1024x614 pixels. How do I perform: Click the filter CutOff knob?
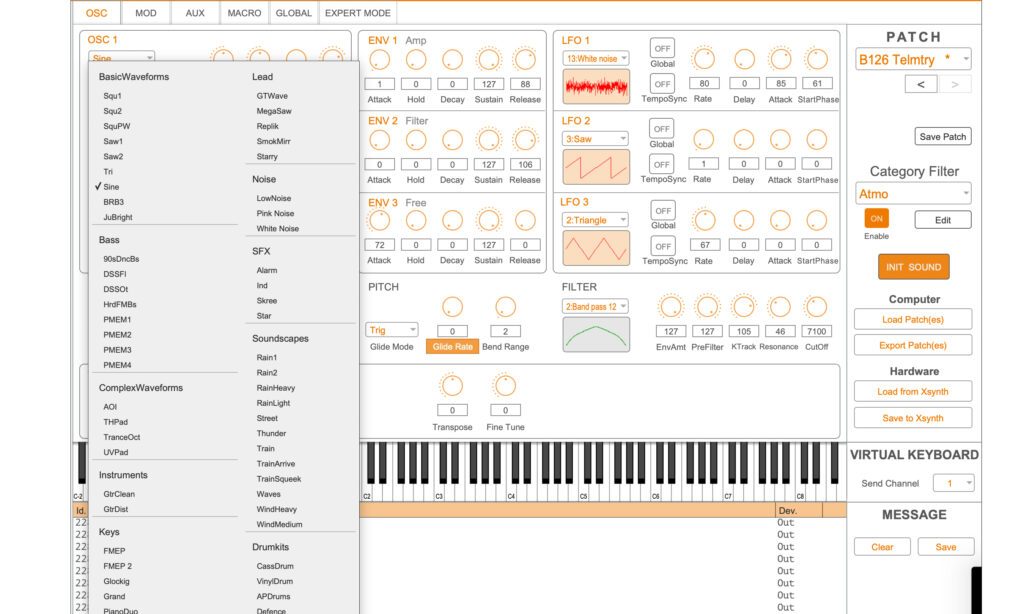coord(816,306)
